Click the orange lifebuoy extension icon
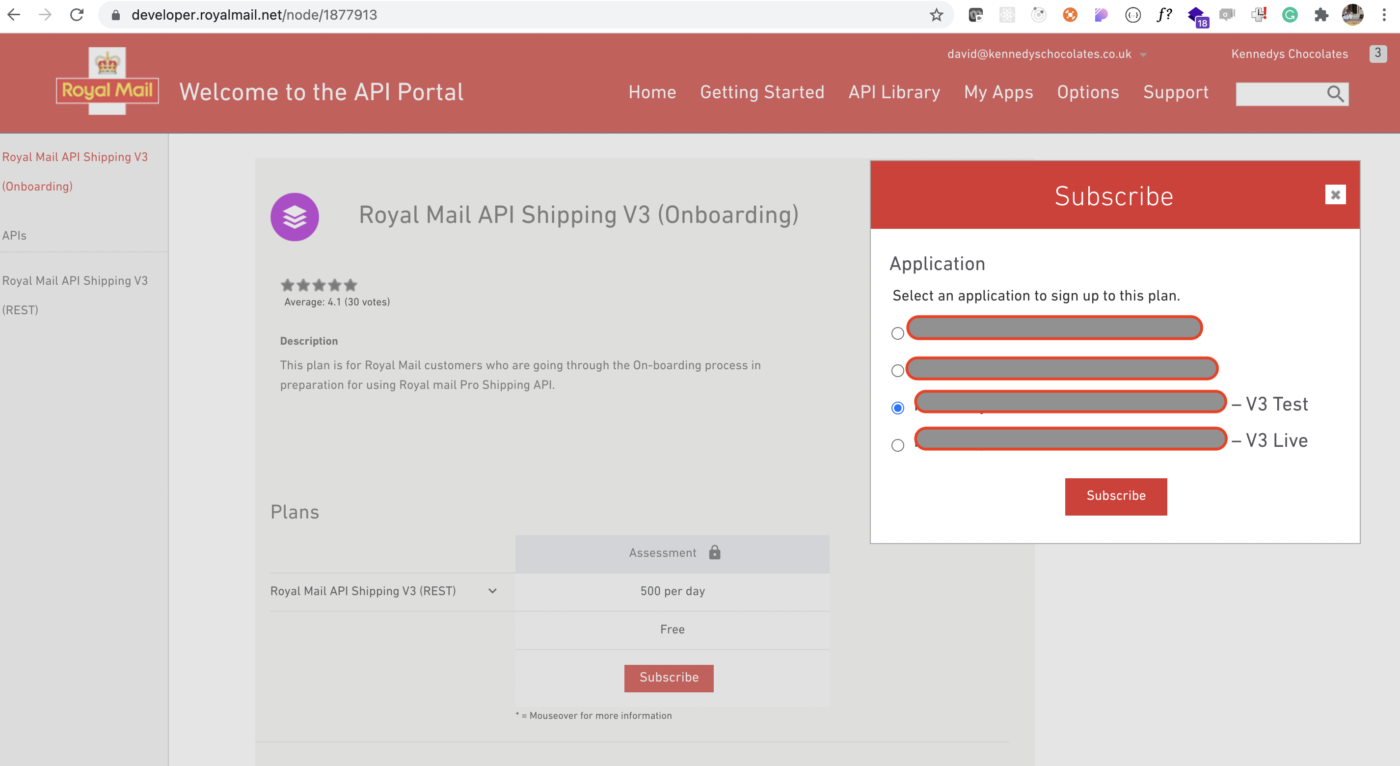Image resolution: width=1400 pixels, height=766 pixels. [x=1070, y=15]
